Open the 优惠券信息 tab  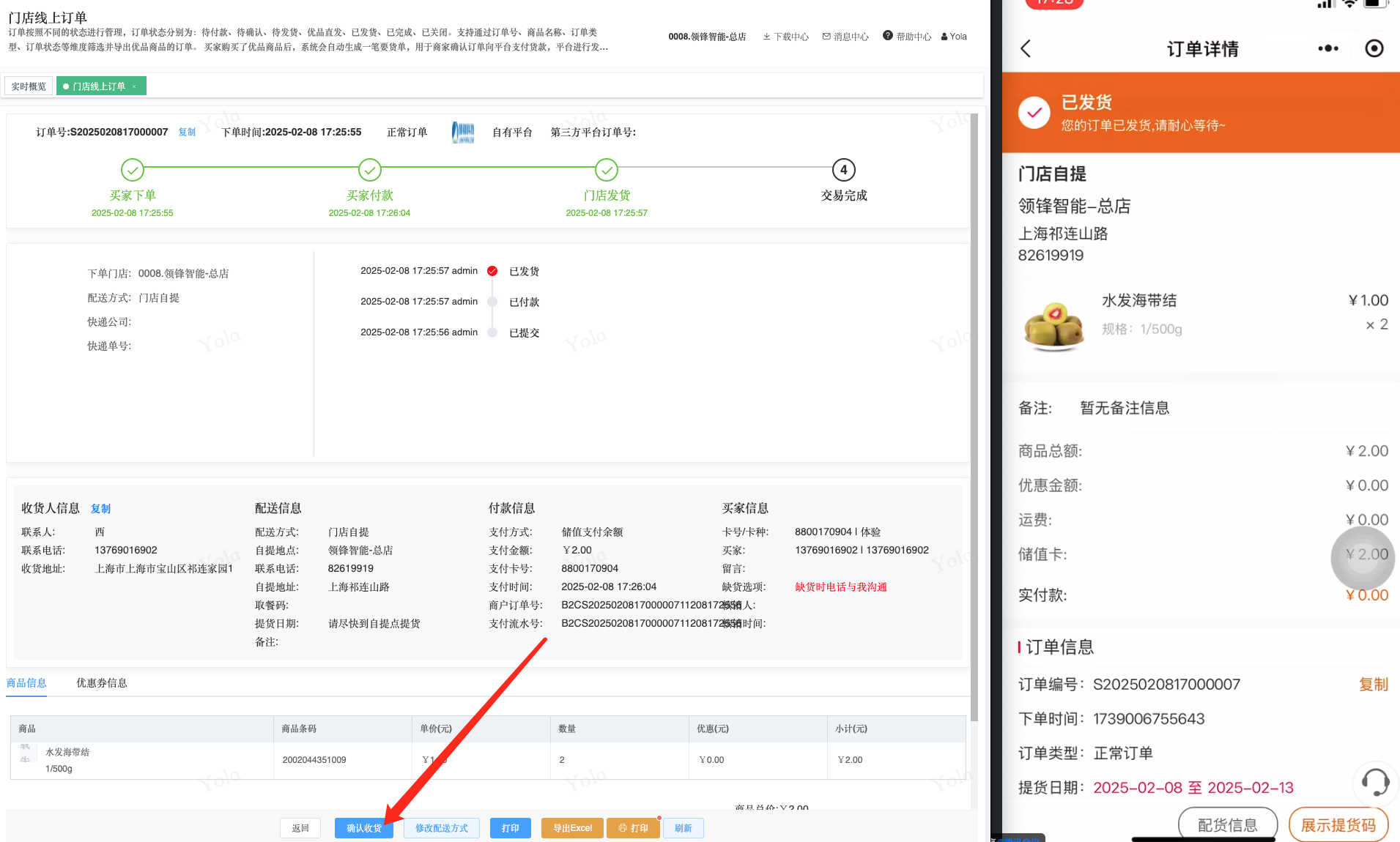pyautogui.click(x=102, y=683)
